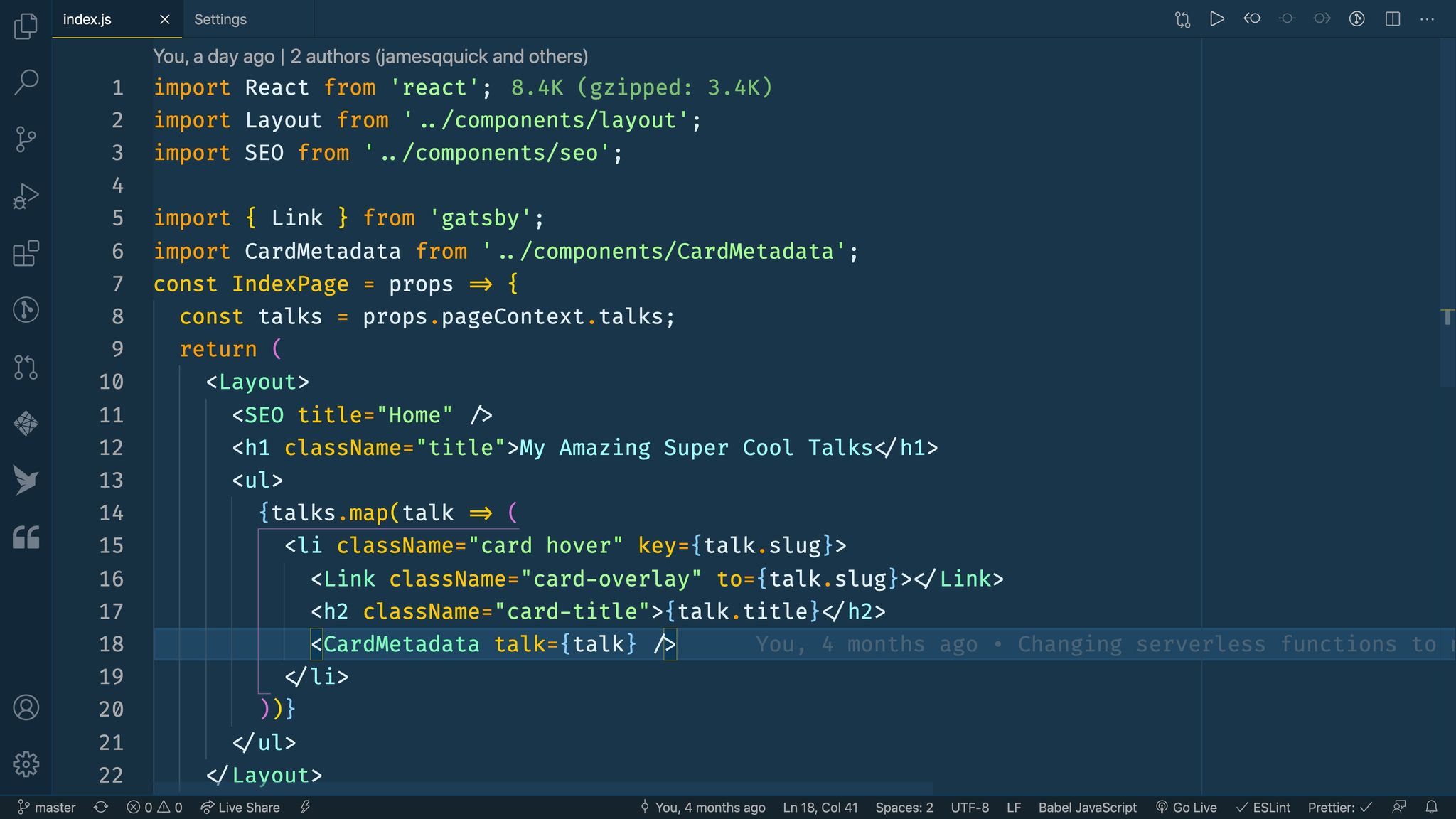Viewport: 1456px width, 819px height.
Task: Open the Source Control view
Action: click(26, 139)
